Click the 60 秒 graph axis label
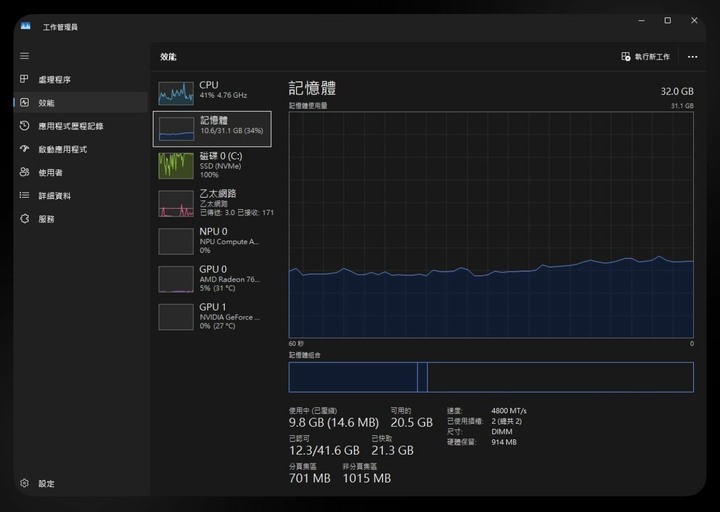The image size is (720, 512). [296, 343]
